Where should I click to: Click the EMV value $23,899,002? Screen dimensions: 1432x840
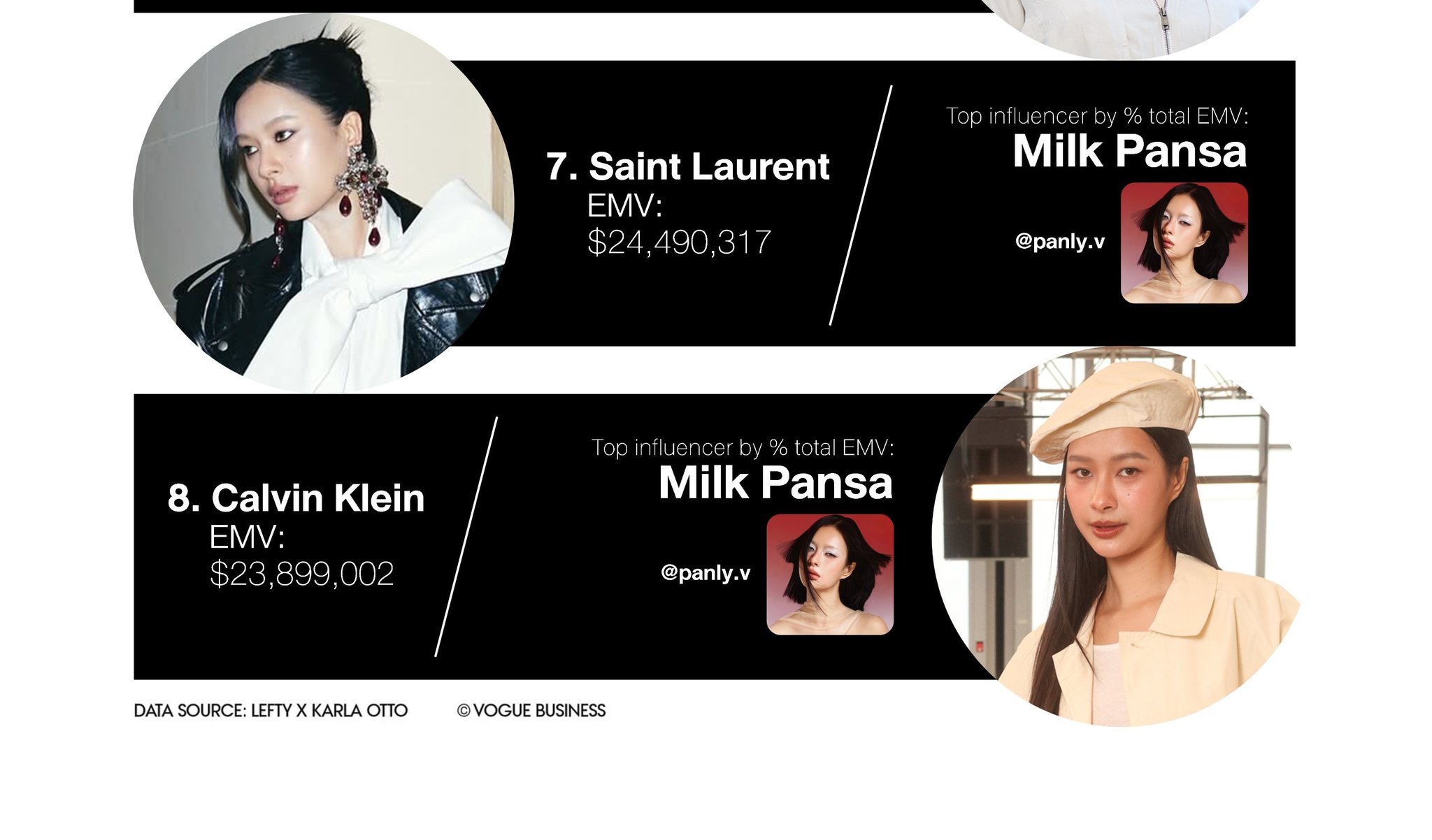click(302, 574)
